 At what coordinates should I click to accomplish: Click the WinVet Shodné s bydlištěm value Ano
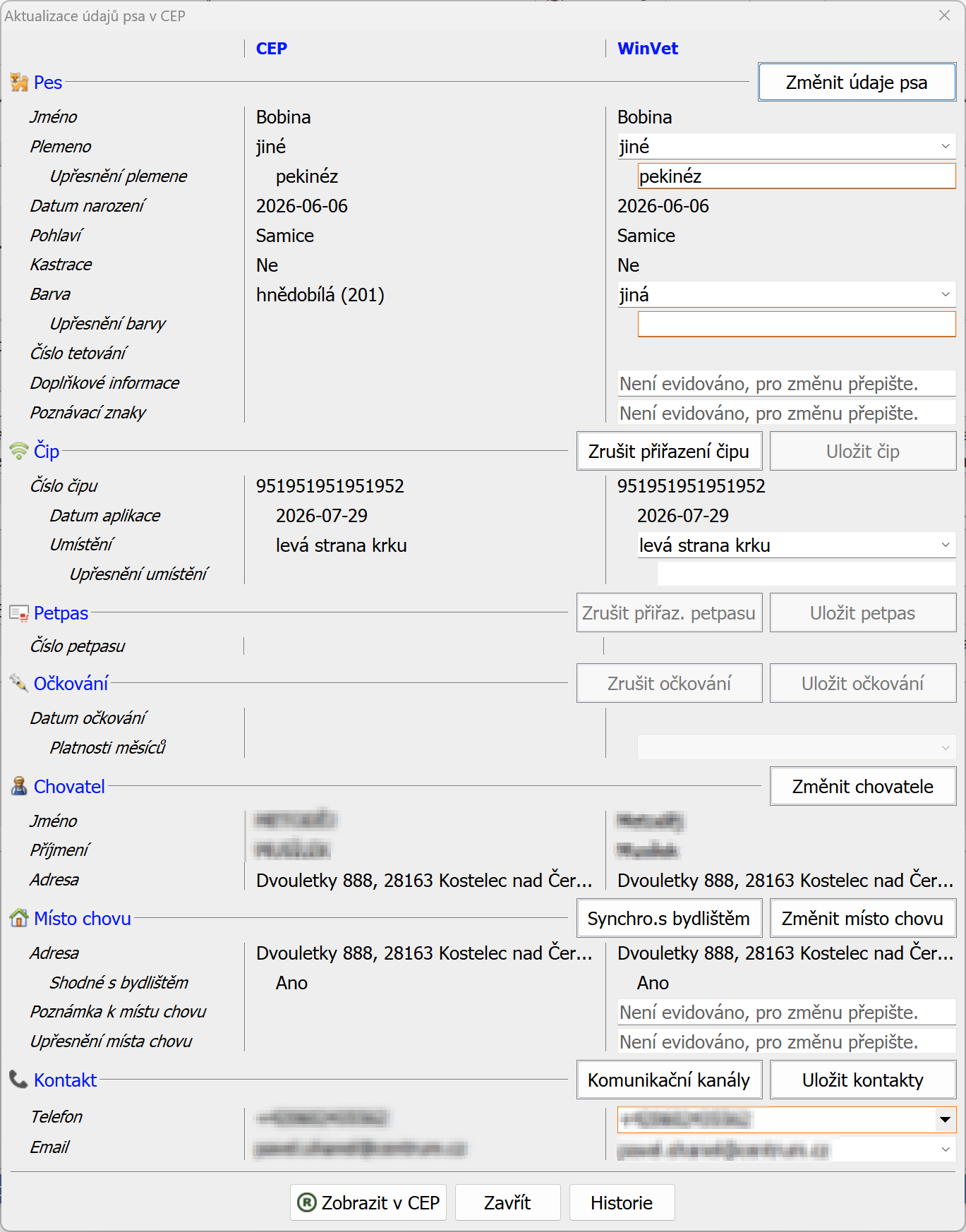(653, 983)
